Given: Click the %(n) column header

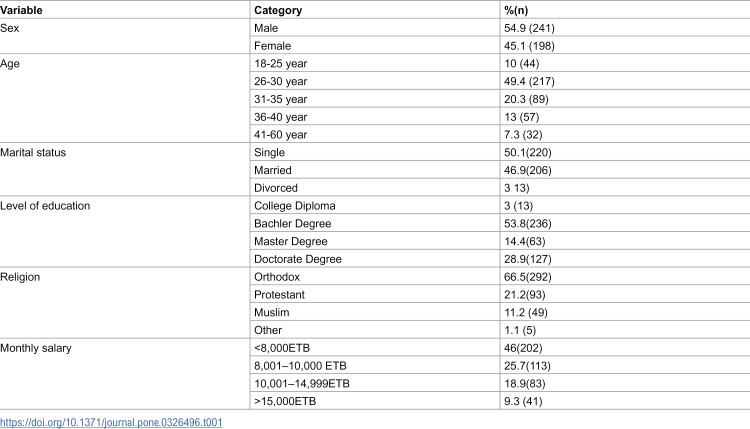Looking at the screenshot, I should [516, 10].
